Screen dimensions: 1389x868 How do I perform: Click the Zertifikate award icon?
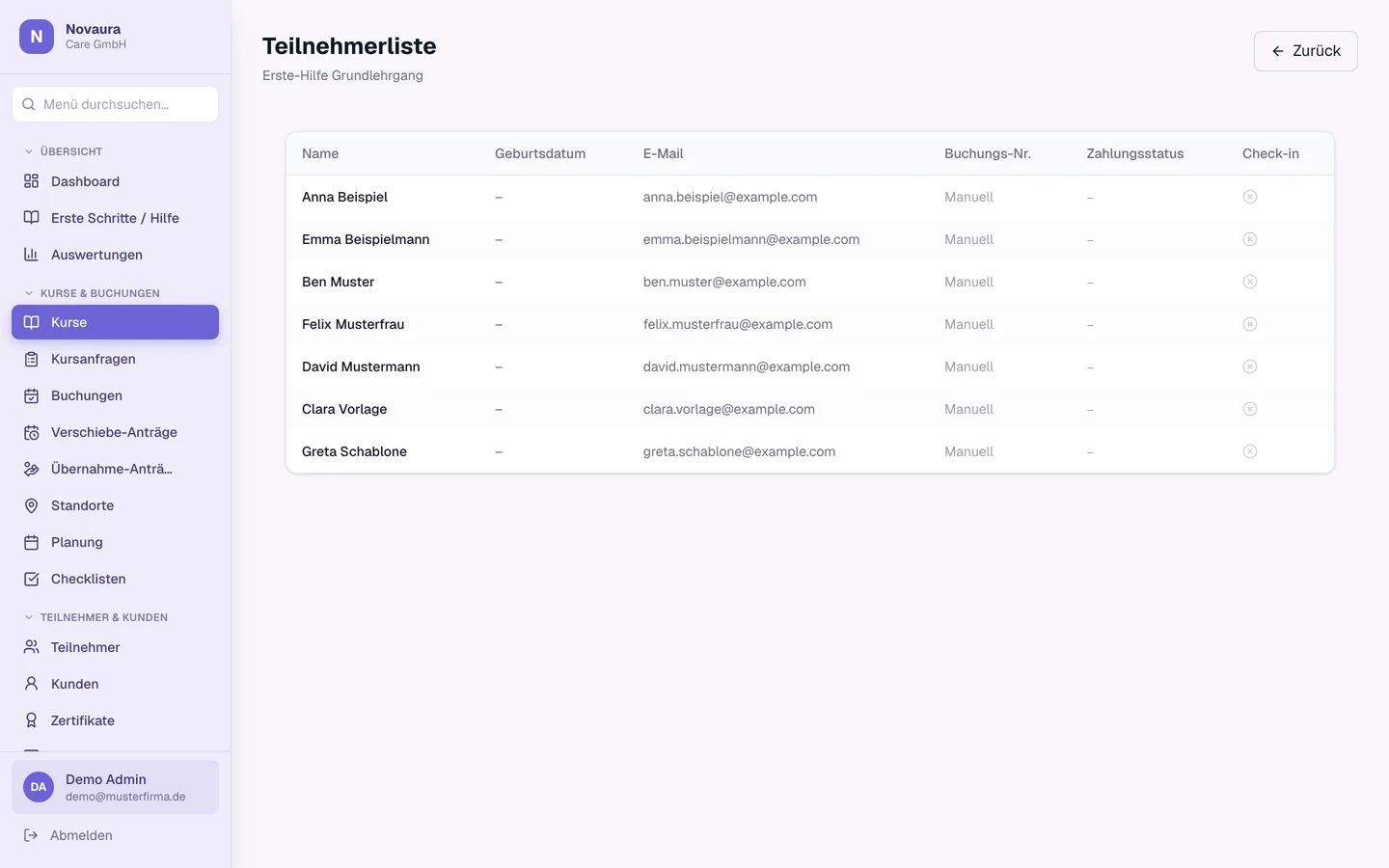[x=31, y=720]
